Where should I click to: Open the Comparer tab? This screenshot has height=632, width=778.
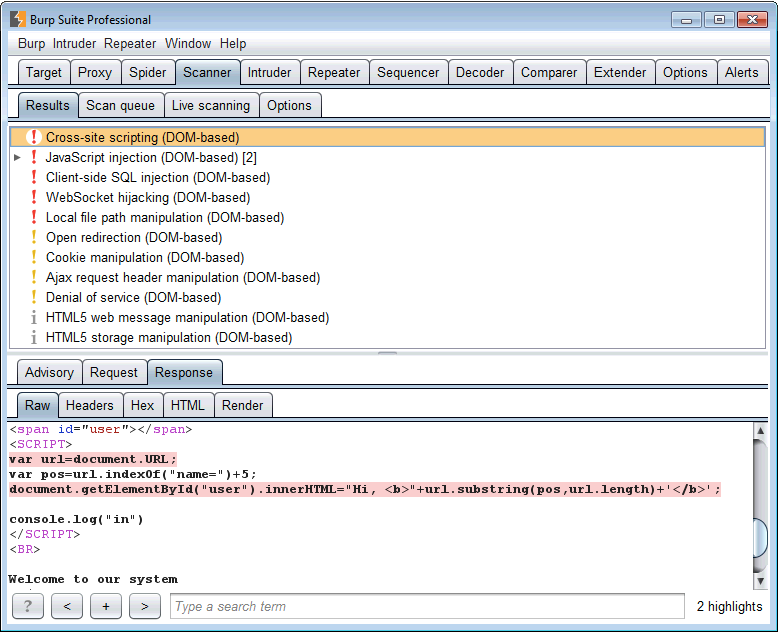pyautogui.click(x=549, y=72)
